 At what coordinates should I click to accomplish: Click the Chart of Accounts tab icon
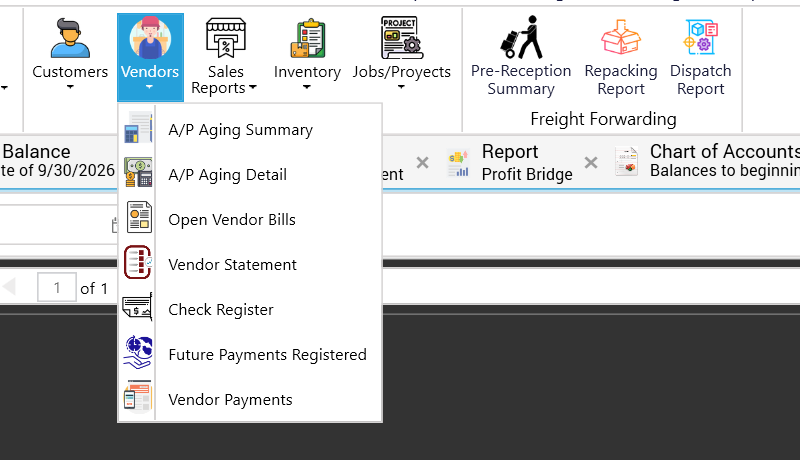point(627,162)
